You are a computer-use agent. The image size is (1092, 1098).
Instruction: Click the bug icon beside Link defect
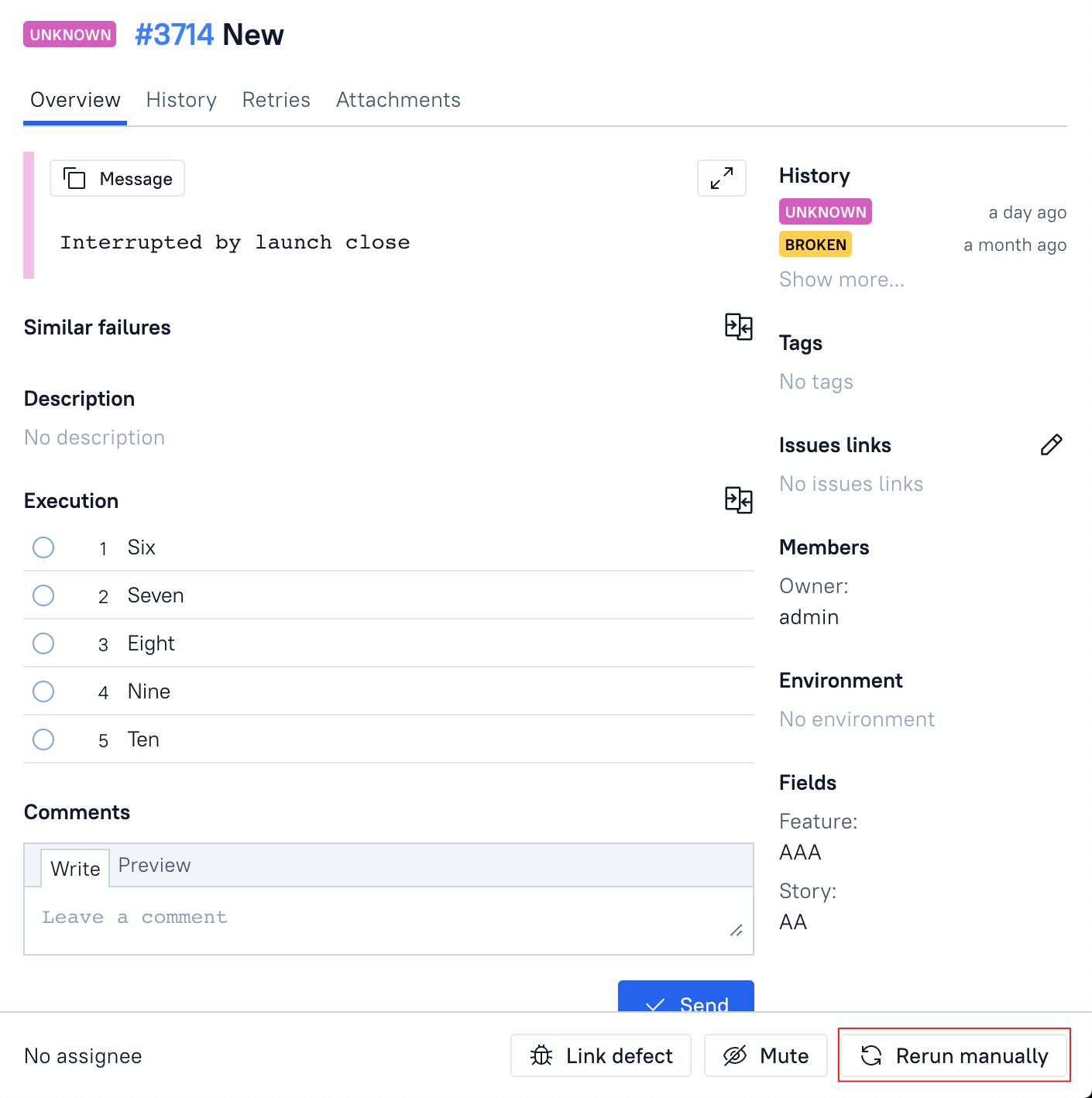pyautogui.click(x=540, y=1055)
